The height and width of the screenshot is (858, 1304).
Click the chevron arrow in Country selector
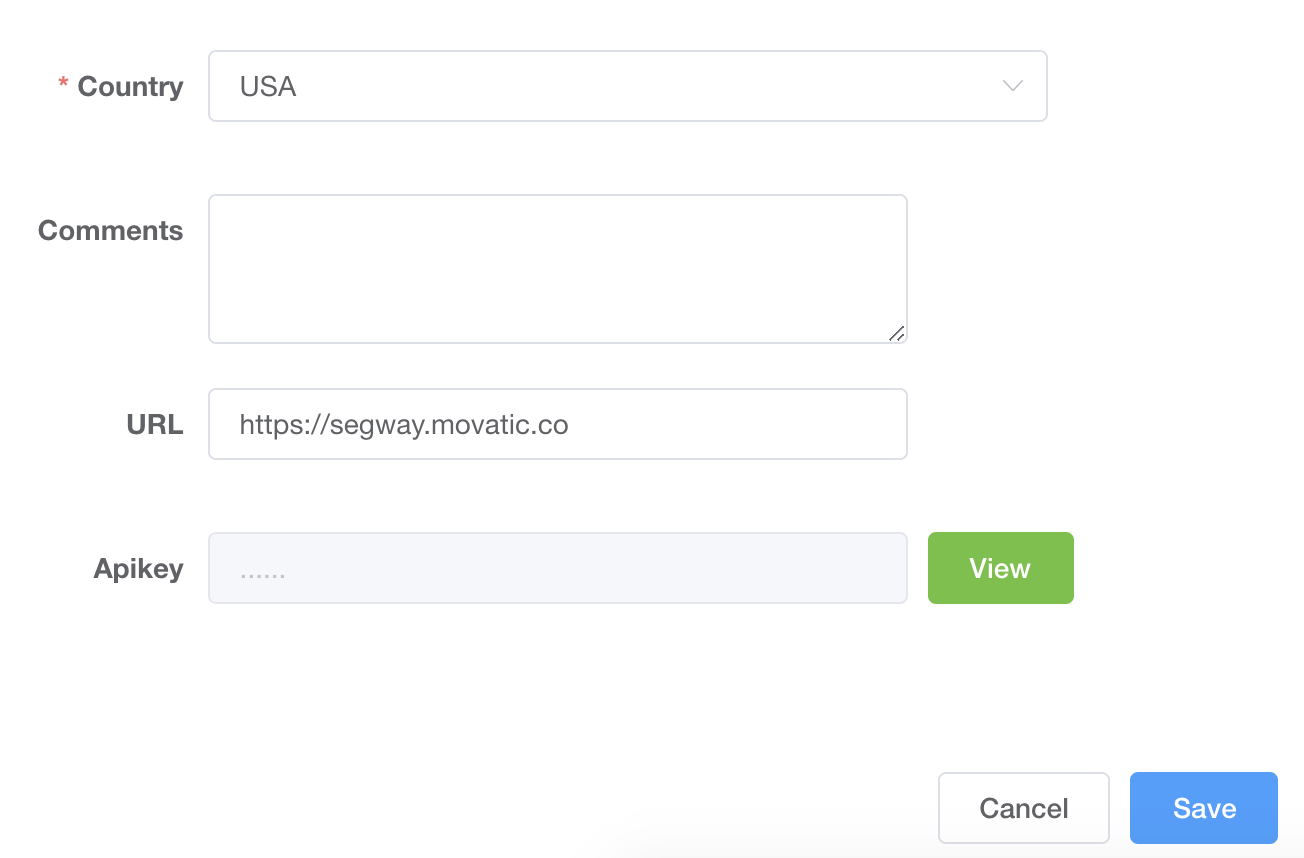coord(1012,86)
